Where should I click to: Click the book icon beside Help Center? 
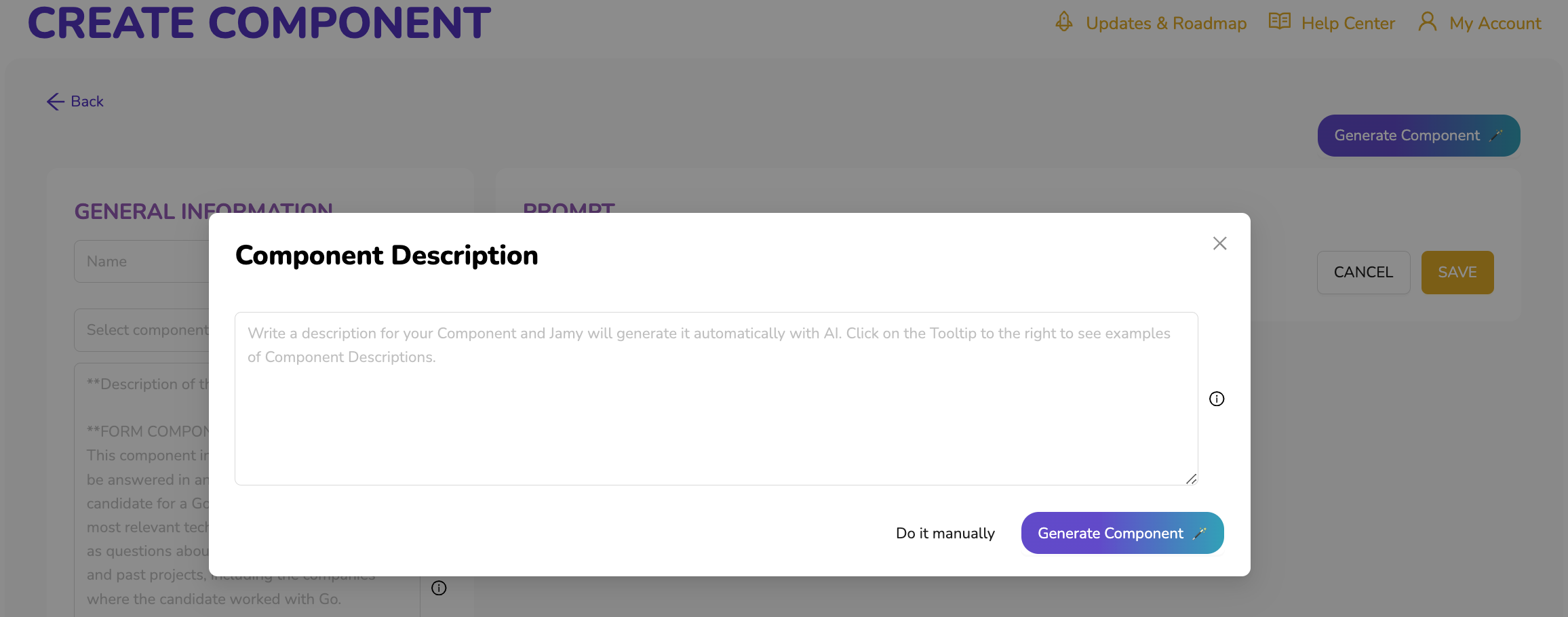[1279, 22]
